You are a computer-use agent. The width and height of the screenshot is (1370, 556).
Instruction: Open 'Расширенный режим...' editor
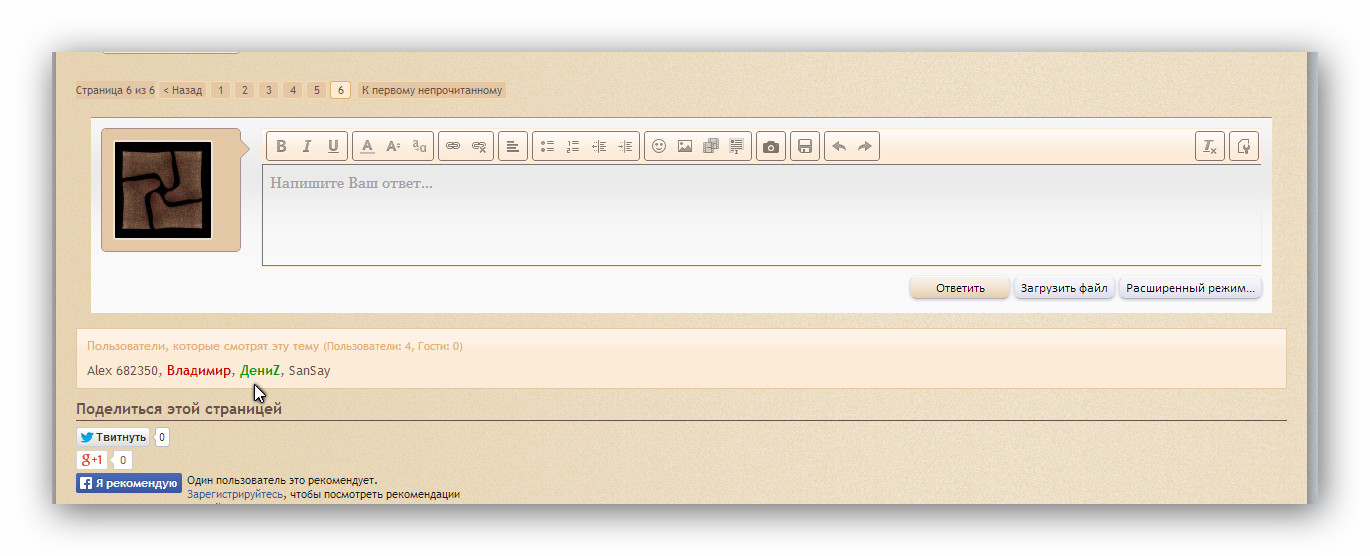(x=1190, y=288)
